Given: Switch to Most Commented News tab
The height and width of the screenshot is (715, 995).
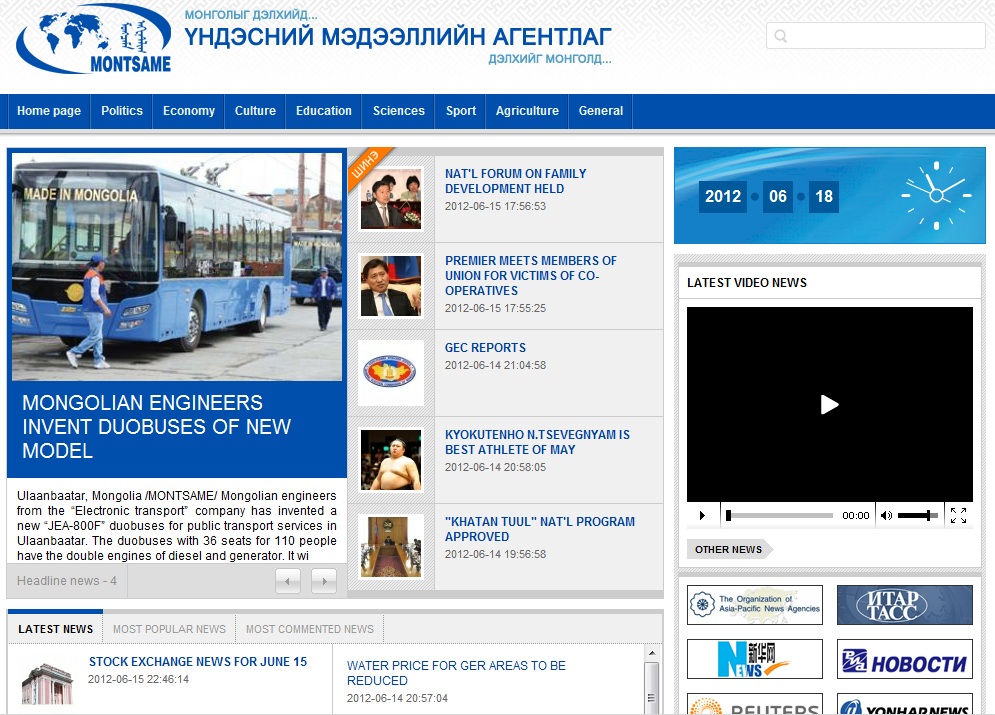Looking at the screenshot, I should pyautogui.click(x=310, y=629).
